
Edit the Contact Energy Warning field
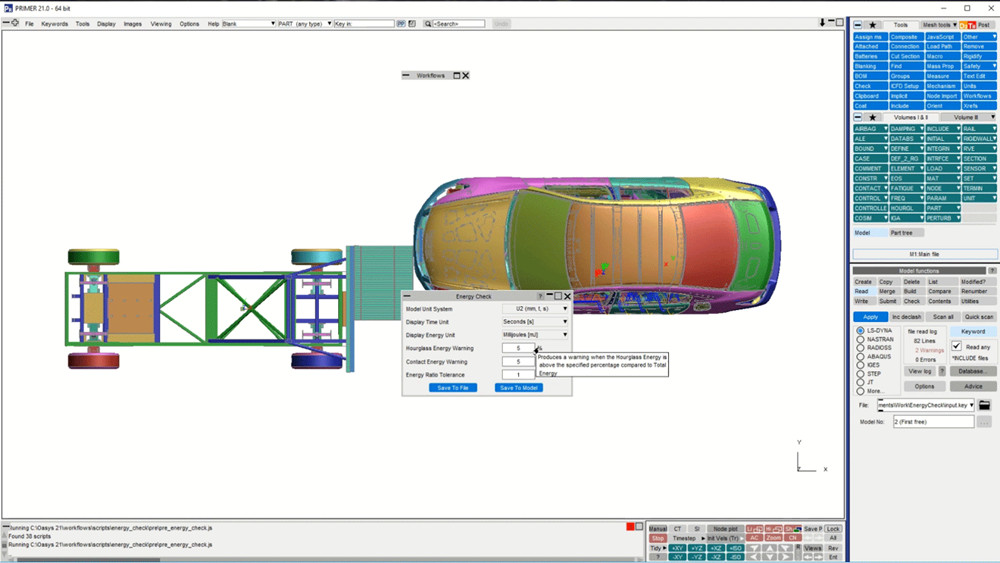coord(518,362)
